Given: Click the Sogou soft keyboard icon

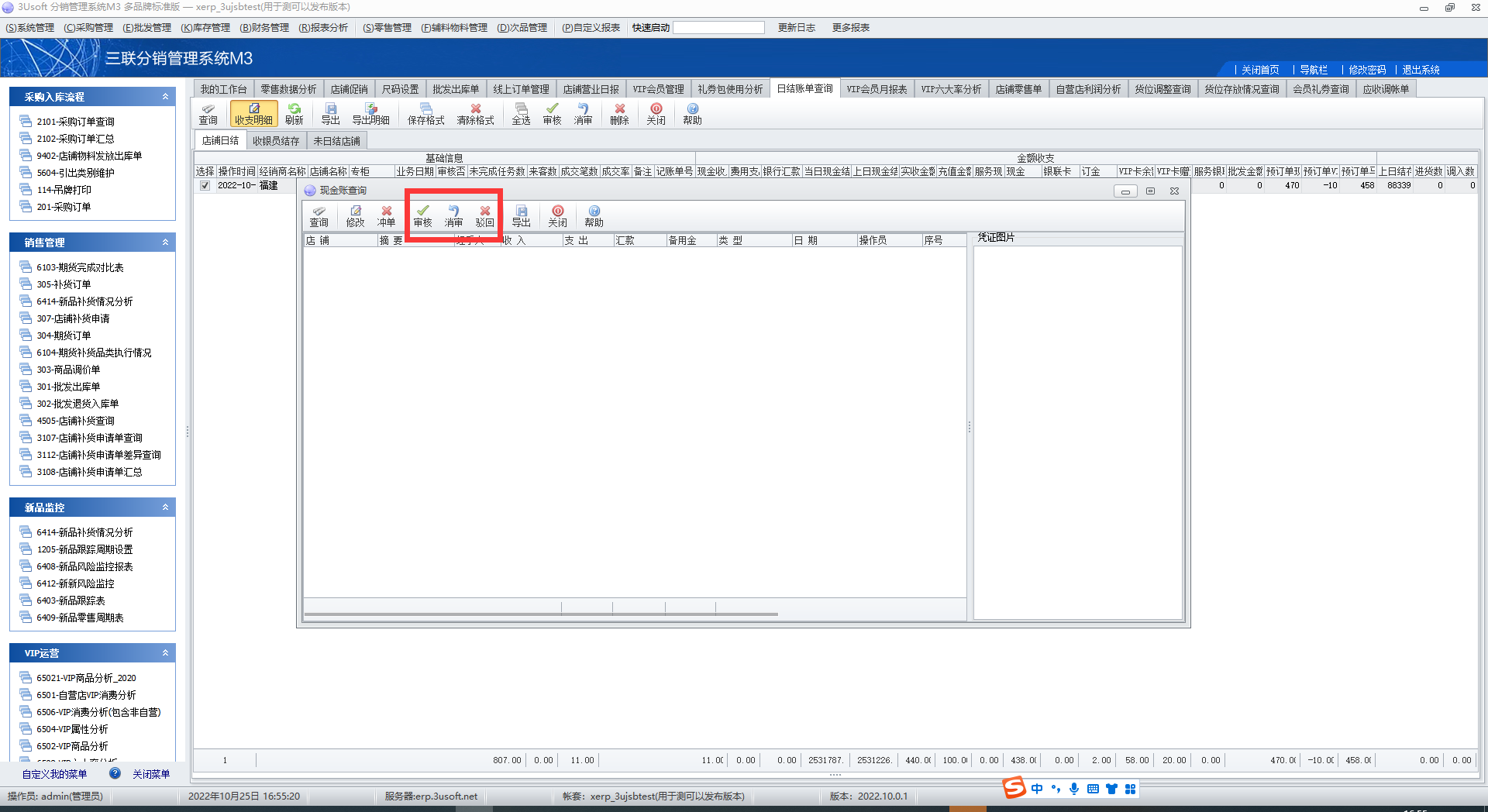Looking at the screenshot, I should [1093, 789].
